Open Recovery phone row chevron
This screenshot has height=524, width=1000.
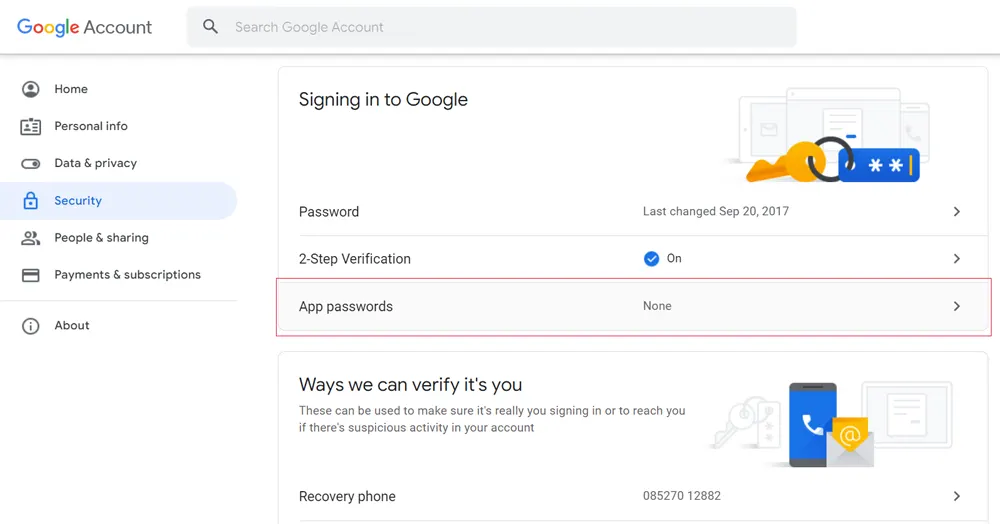point(956,496)
